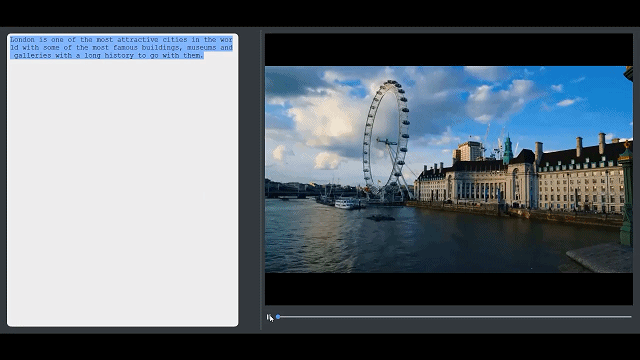
Task: Click the word "long" in the last line
Action: [92, 56]
